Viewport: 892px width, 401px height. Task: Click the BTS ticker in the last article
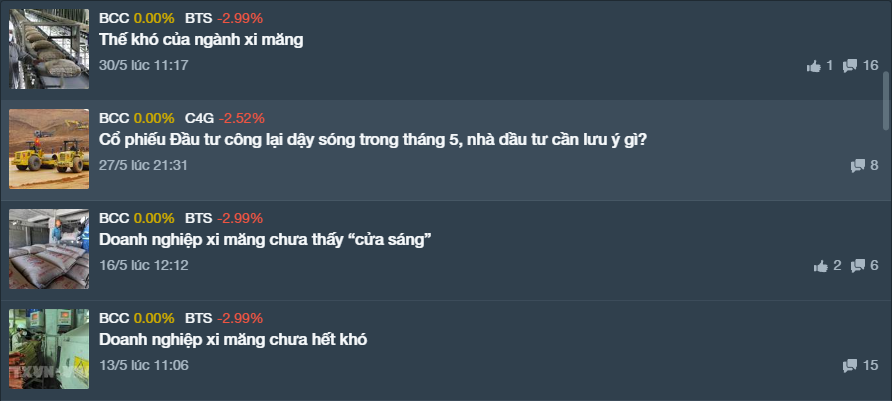[199, 318]
